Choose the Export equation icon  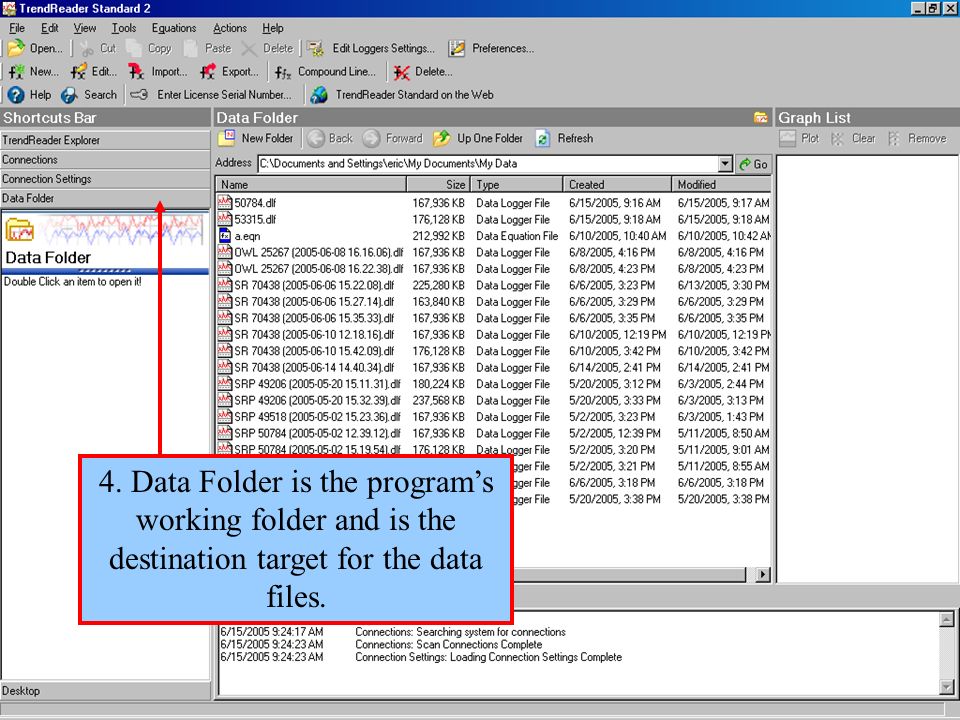pyautogui.click(x=208, y=72)
